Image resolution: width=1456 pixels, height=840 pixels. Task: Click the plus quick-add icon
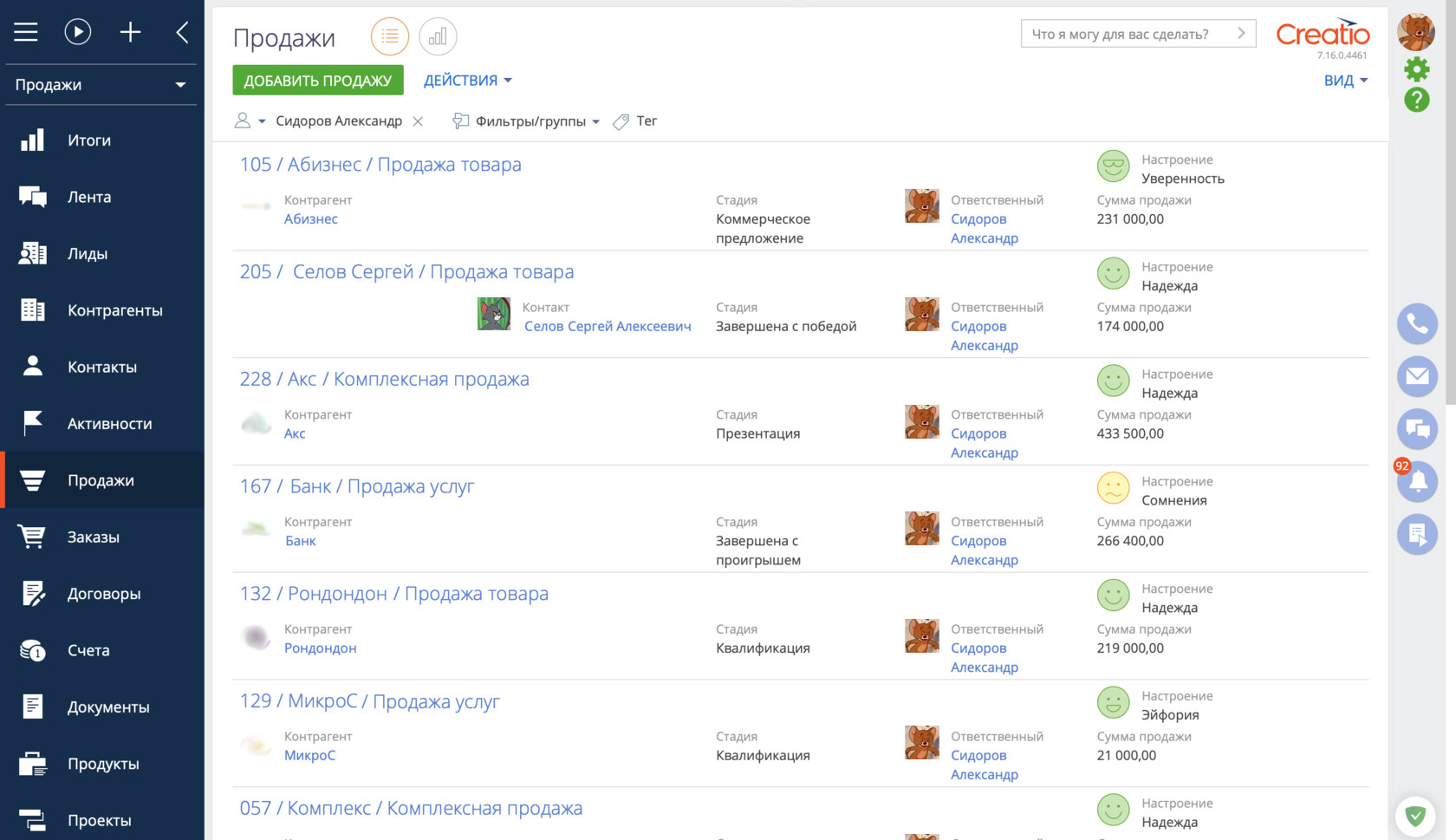130,33
